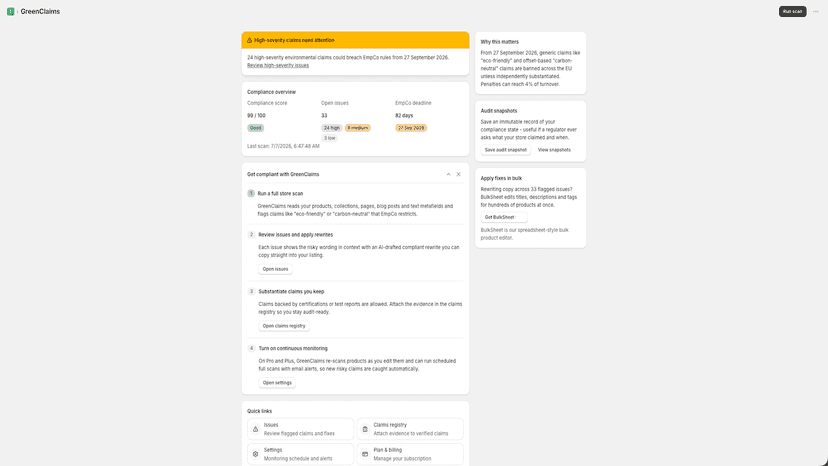The width and height of the screenshot is (828, 466).
Task: Click the GreenClaims app logo icon
Action: click(x=11, y=11)
